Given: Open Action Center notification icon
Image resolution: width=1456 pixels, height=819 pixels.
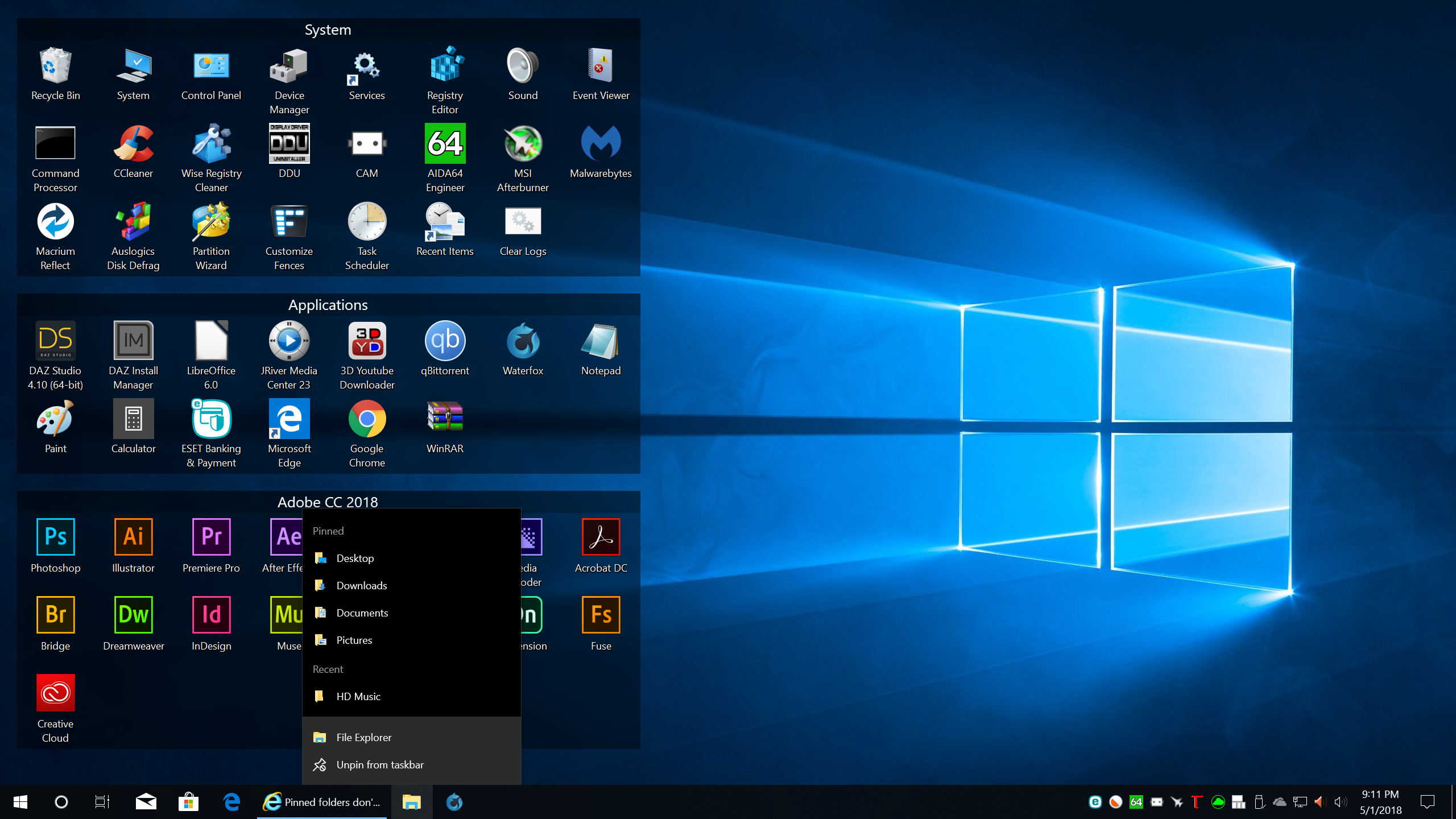Looking at the screenshot, I should pyautogui.click(x=1428, y=802).
